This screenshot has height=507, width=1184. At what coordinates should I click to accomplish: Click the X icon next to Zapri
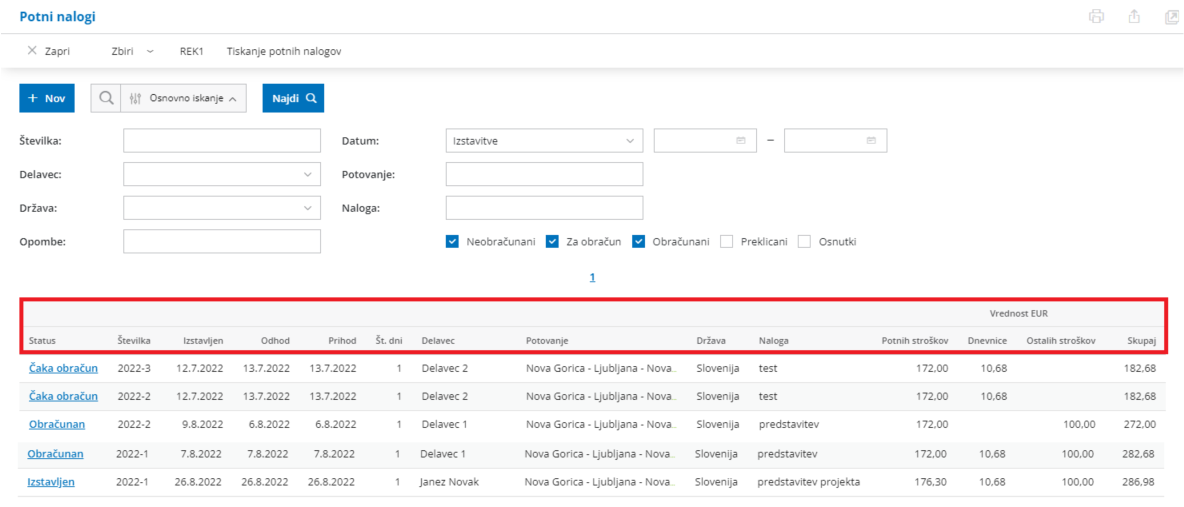click(x=32, y=50)
